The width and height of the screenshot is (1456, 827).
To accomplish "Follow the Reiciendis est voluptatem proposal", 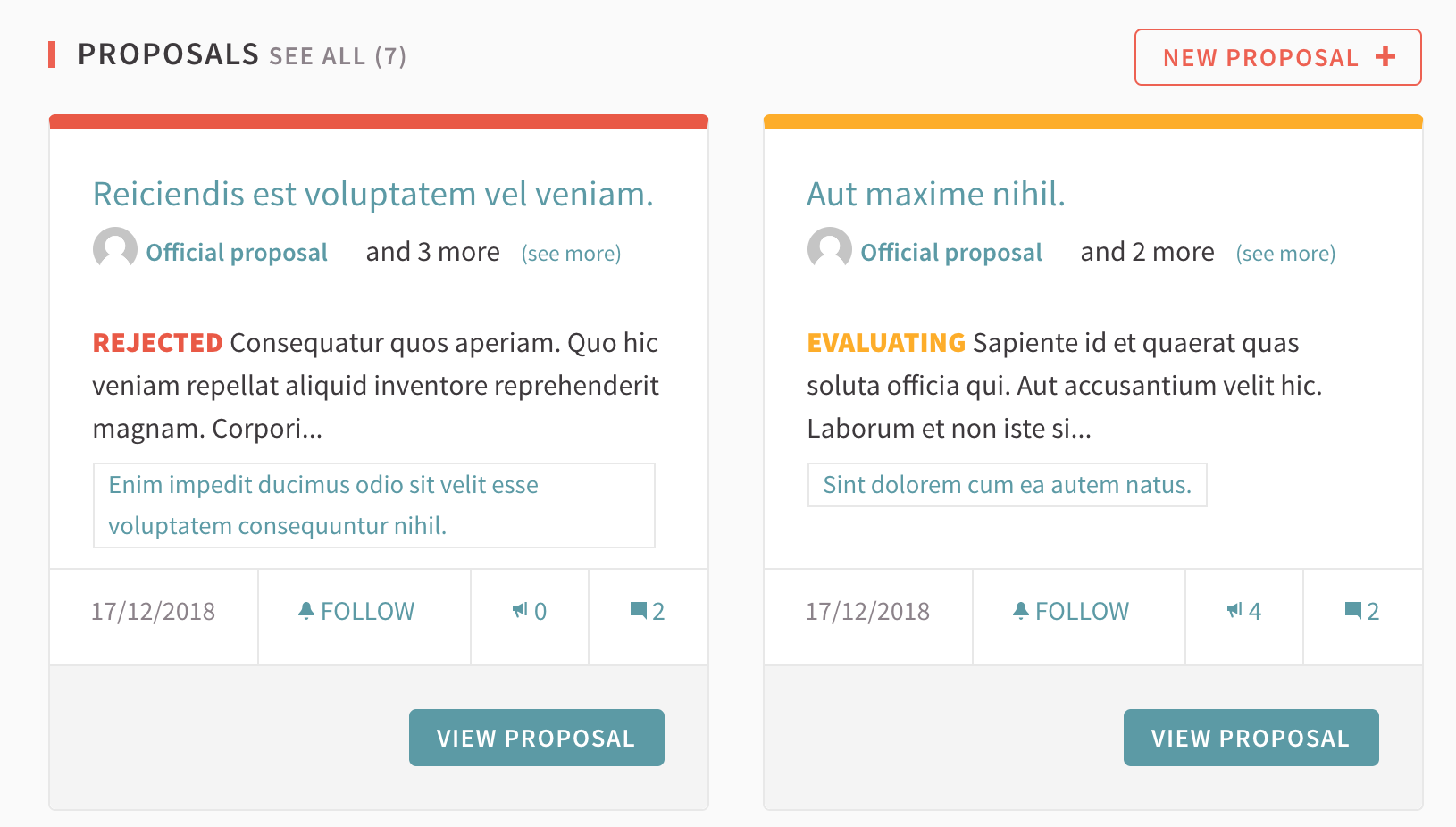I will (356, 612).
